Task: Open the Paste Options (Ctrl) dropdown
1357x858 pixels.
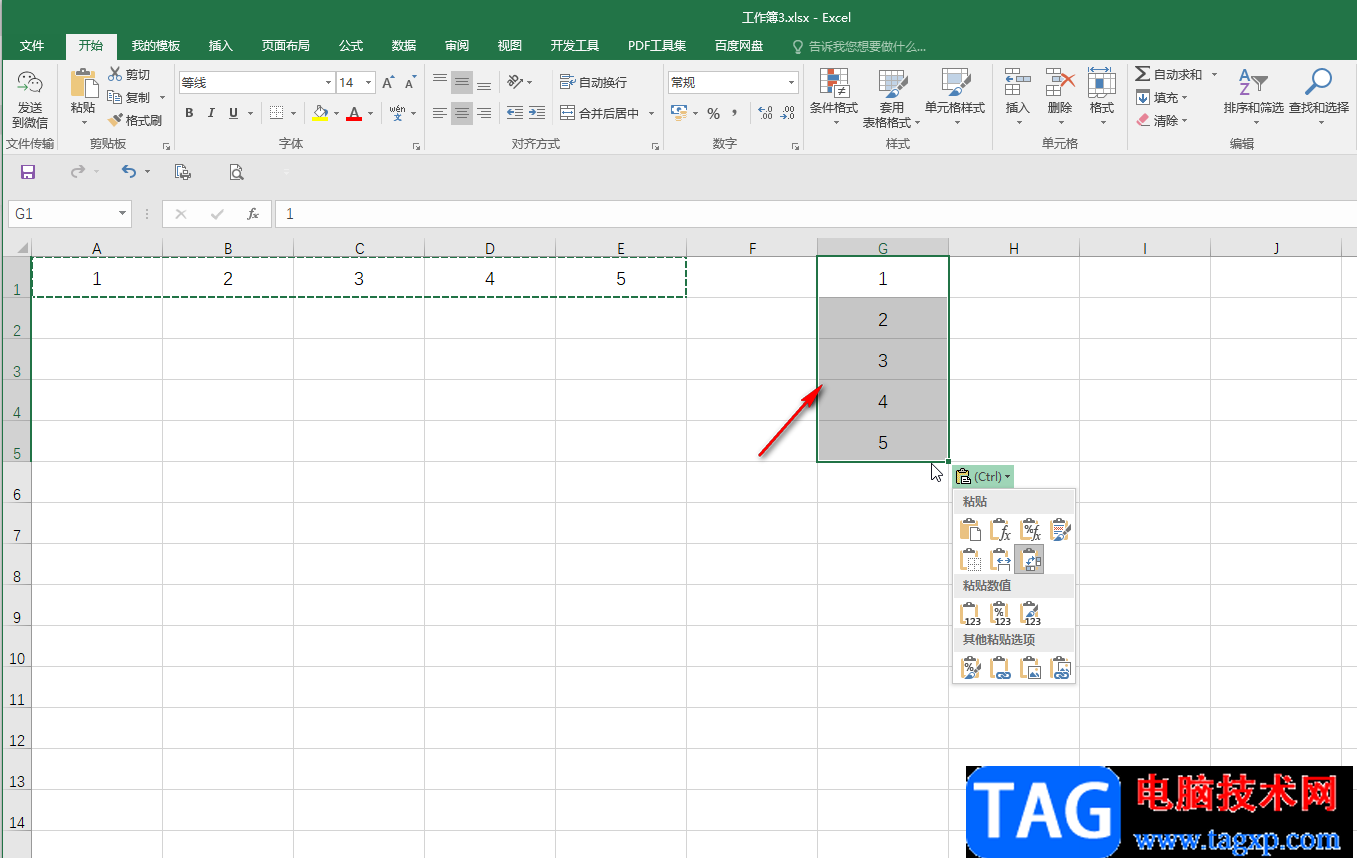Action: 984,477
